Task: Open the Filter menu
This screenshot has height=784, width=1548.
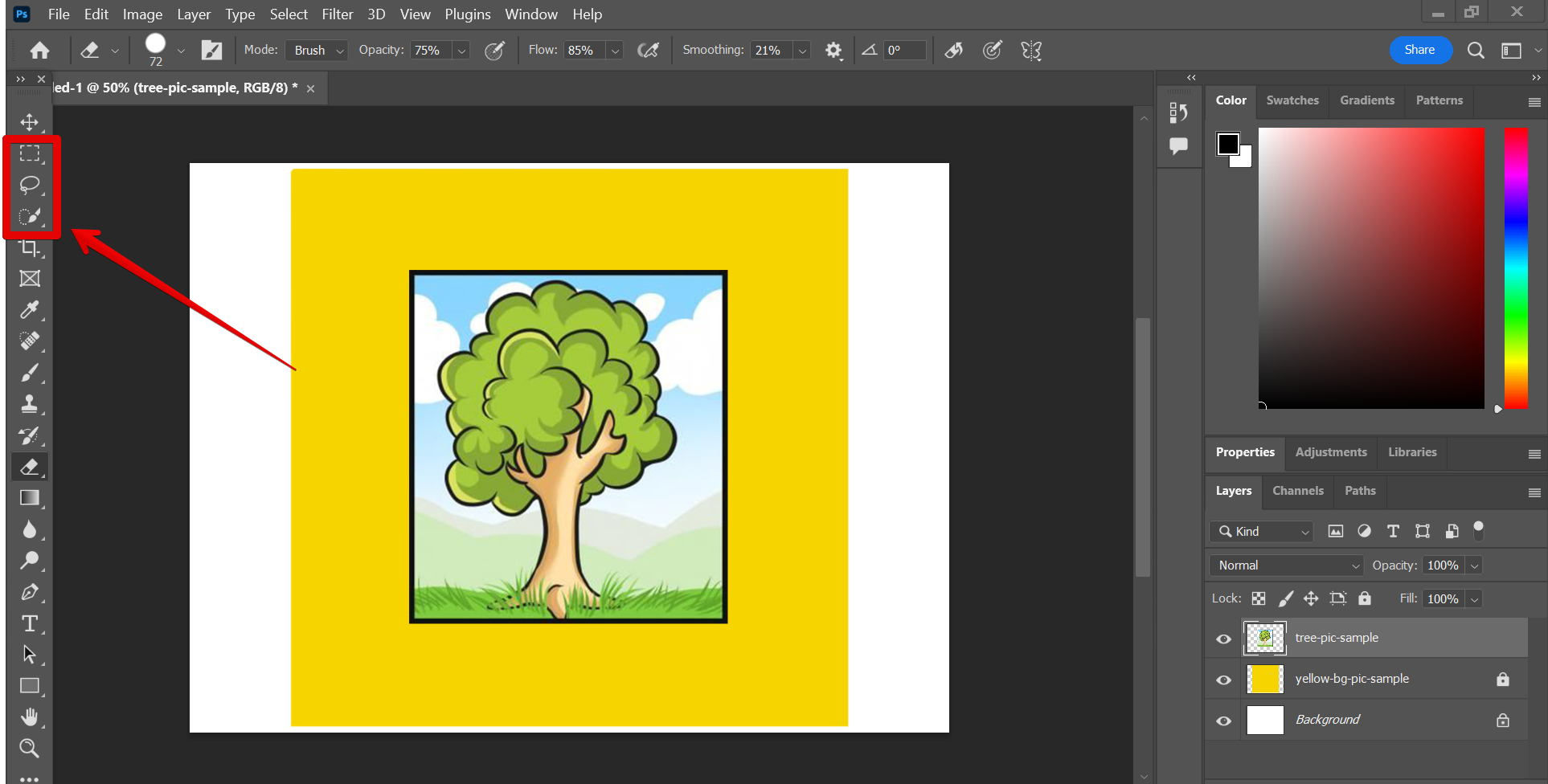Action: pos(337,14)
